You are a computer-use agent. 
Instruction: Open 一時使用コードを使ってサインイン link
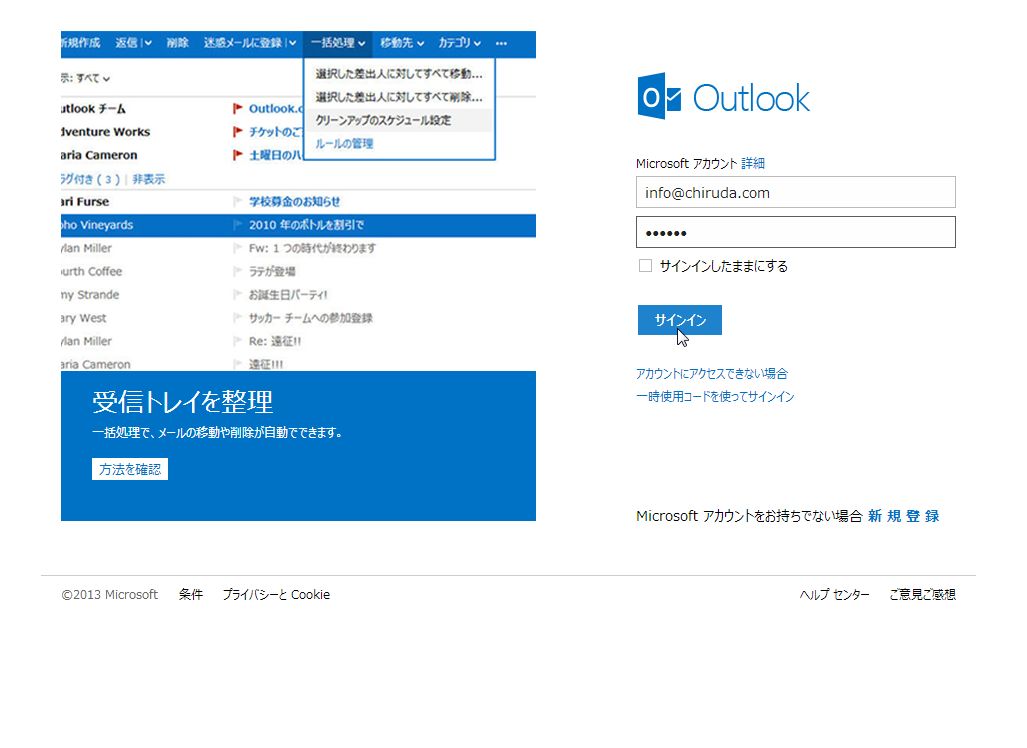[x=715, y=396]
